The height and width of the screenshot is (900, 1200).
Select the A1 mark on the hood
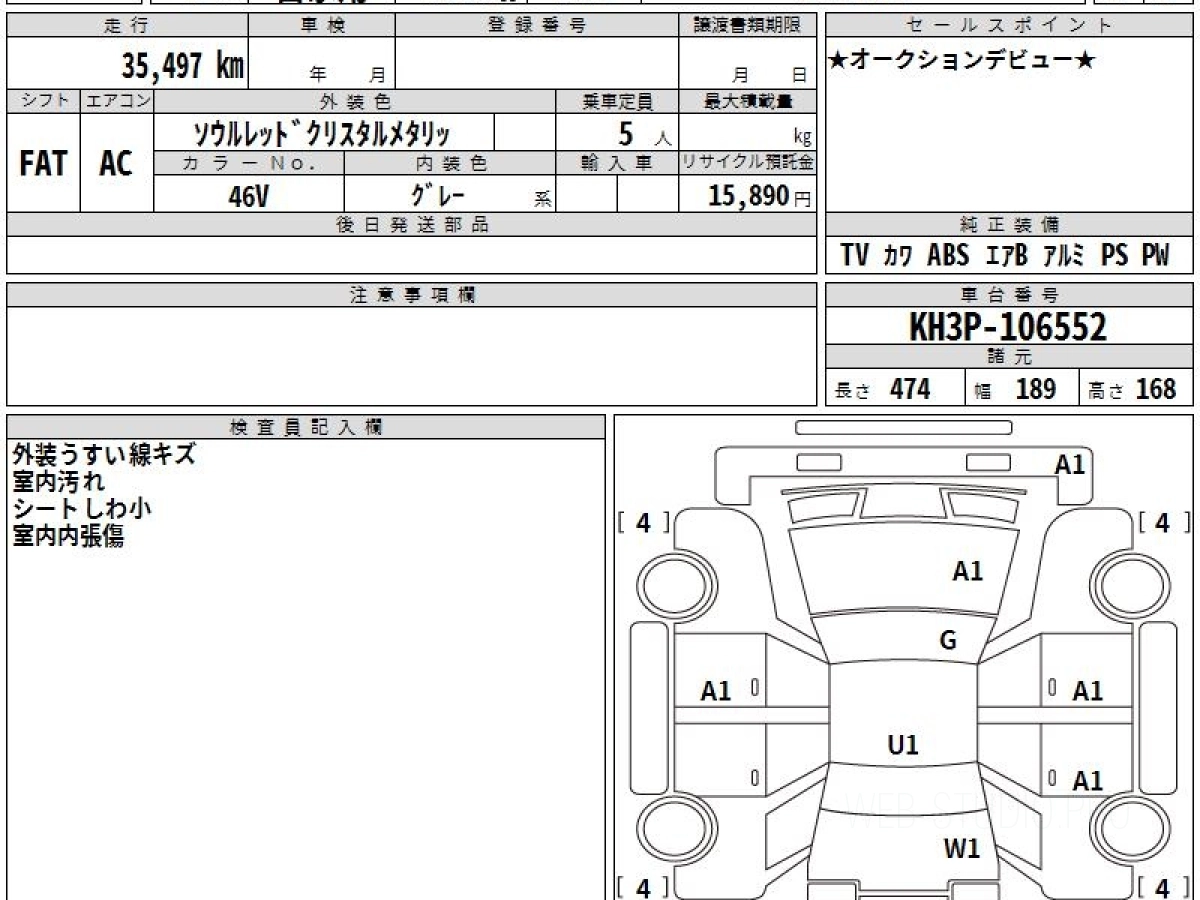coord(968,571)
